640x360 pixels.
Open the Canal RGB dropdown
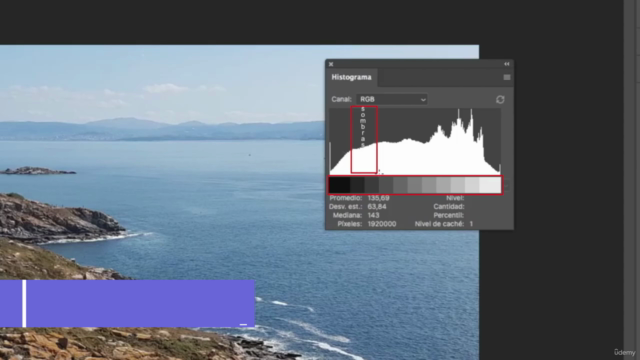coord(392,99)
